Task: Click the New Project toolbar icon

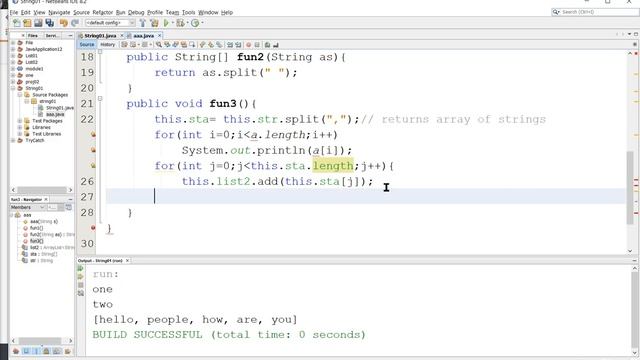Action: click(27, 23)
